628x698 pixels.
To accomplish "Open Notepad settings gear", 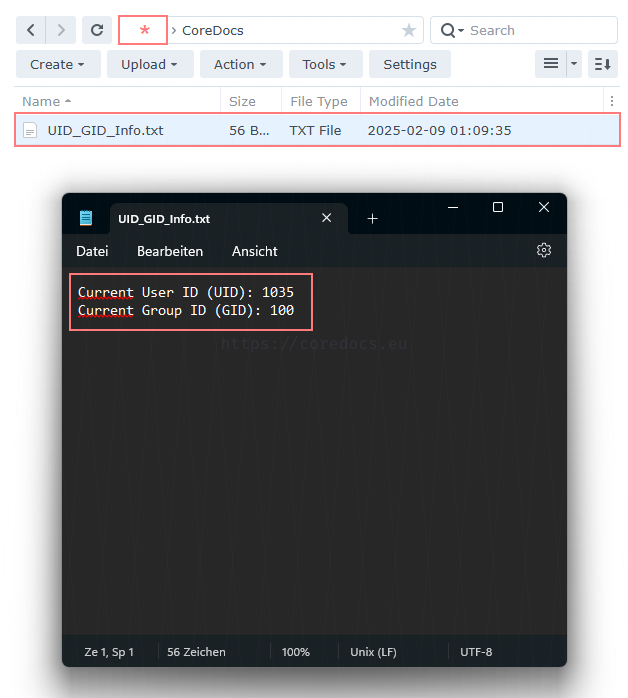I will click(x=543, y=250).
